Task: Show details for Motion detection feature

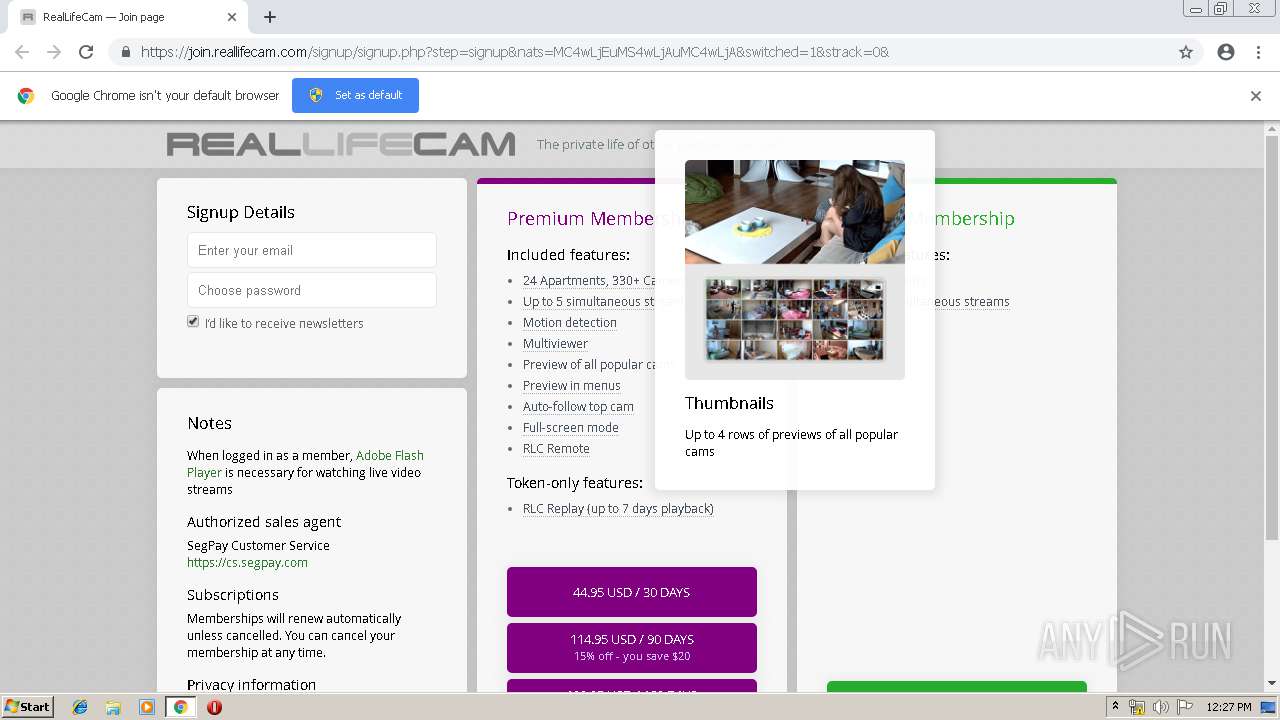Action: pyautogui.click(x=569, y=322)
